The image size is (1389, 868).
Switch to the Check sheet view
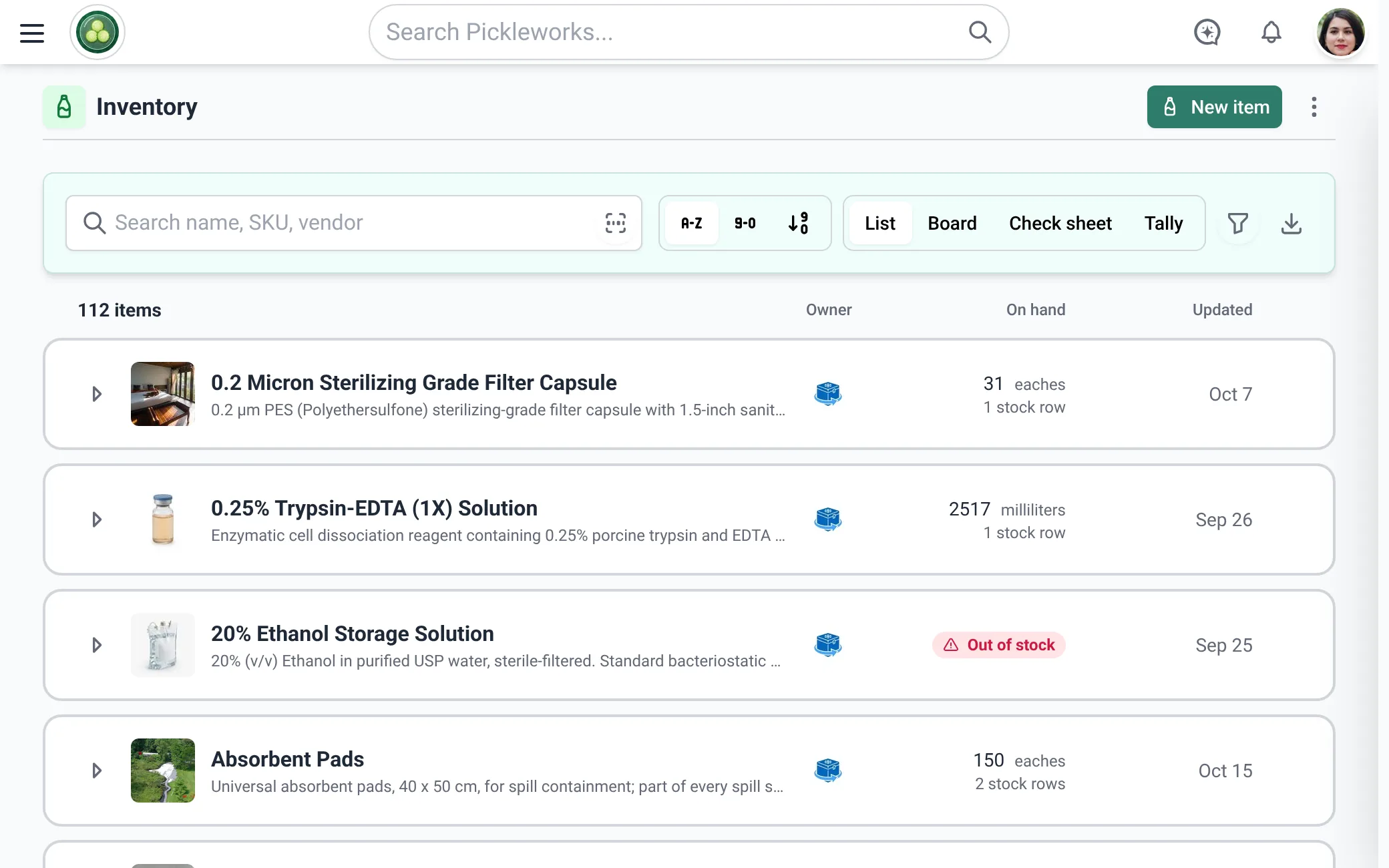1060,223
